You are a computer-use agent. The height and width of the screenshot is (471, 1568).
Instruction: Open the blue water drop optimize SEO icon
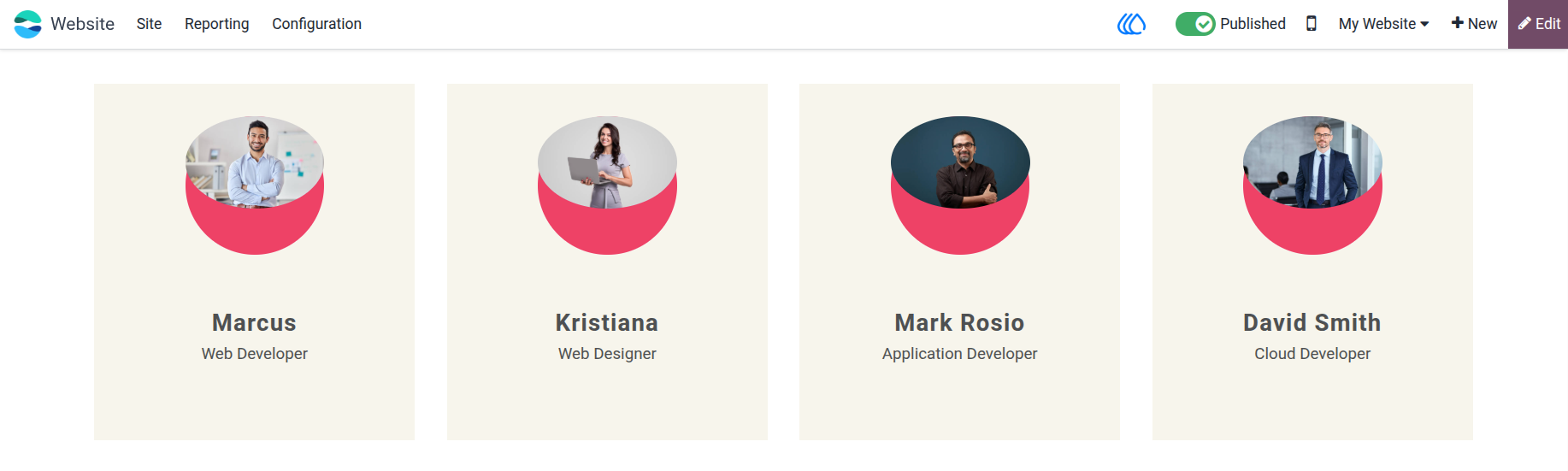(x=1131, y=24)
